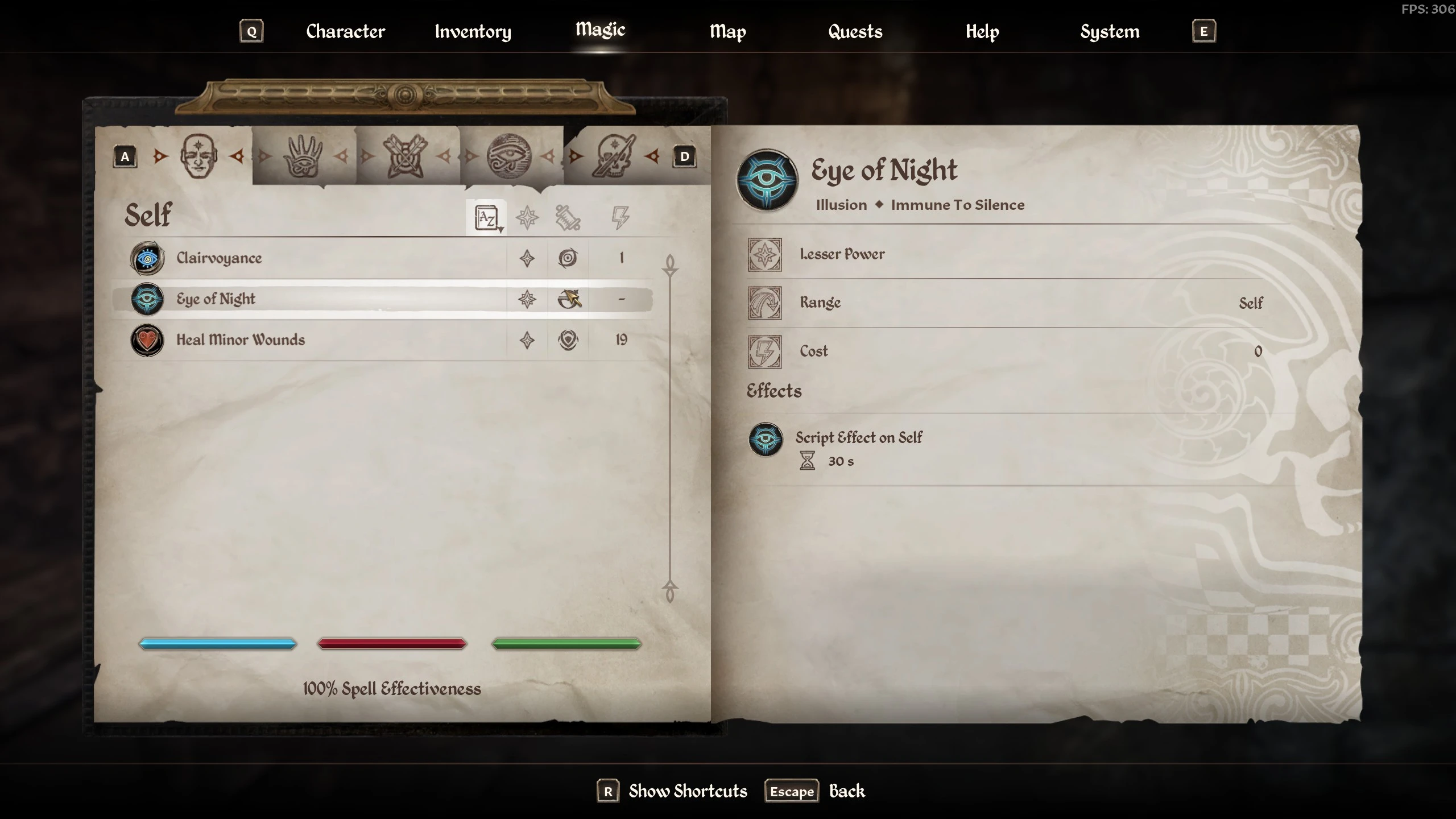Sort spells by magic school star icon

pyautogui.click(x=527, y=217)
